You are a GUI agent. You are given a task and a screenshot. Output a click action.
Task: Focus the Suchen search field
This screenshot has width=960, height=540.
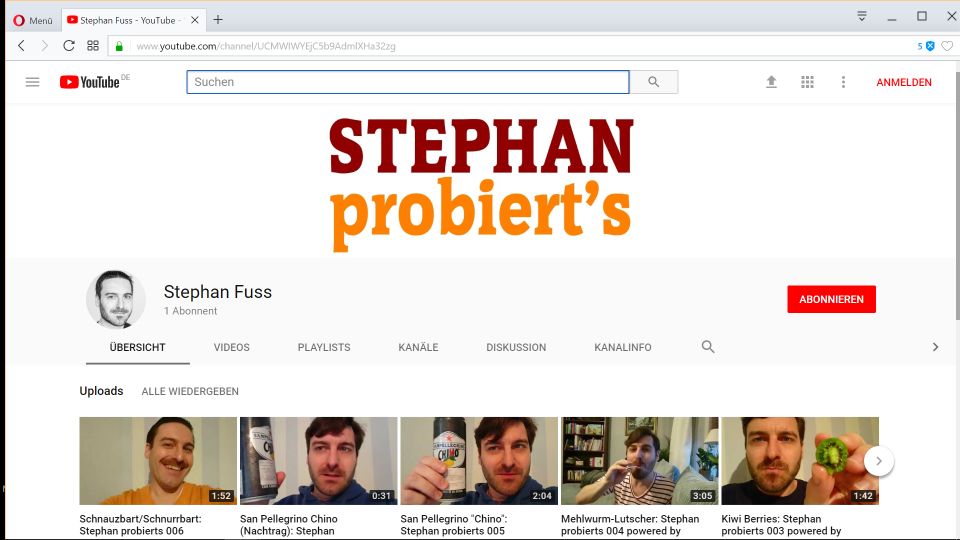pos(408,82)
